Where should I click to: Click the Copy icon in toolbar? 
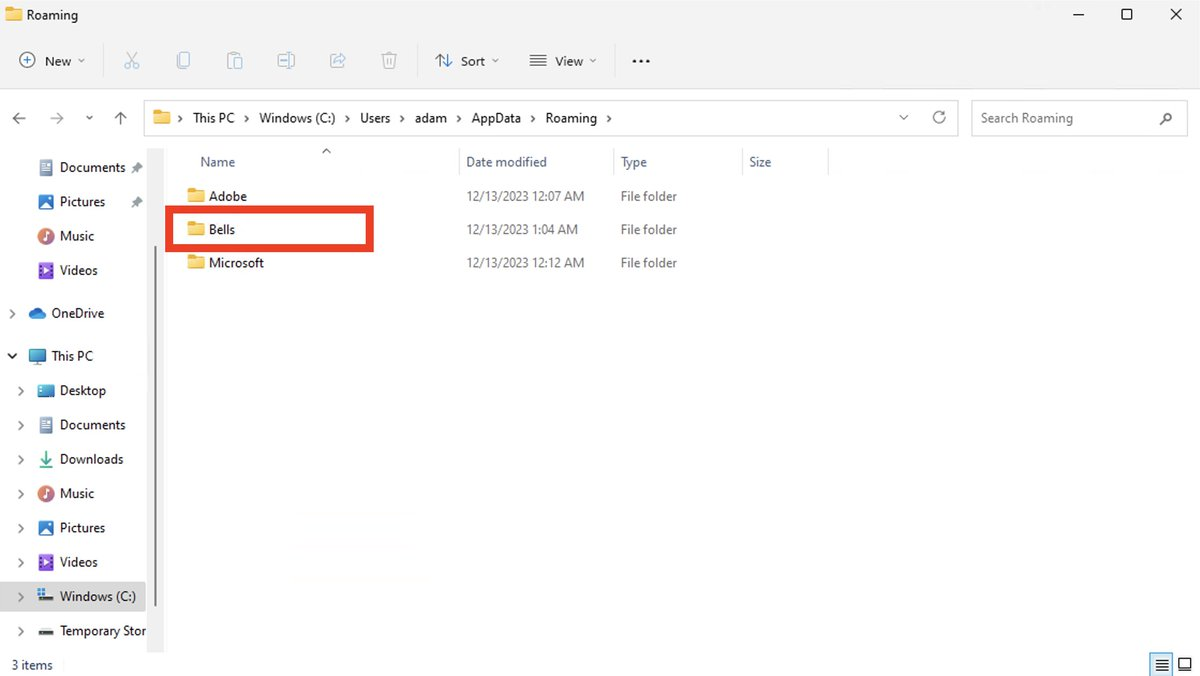click(183, 61)
